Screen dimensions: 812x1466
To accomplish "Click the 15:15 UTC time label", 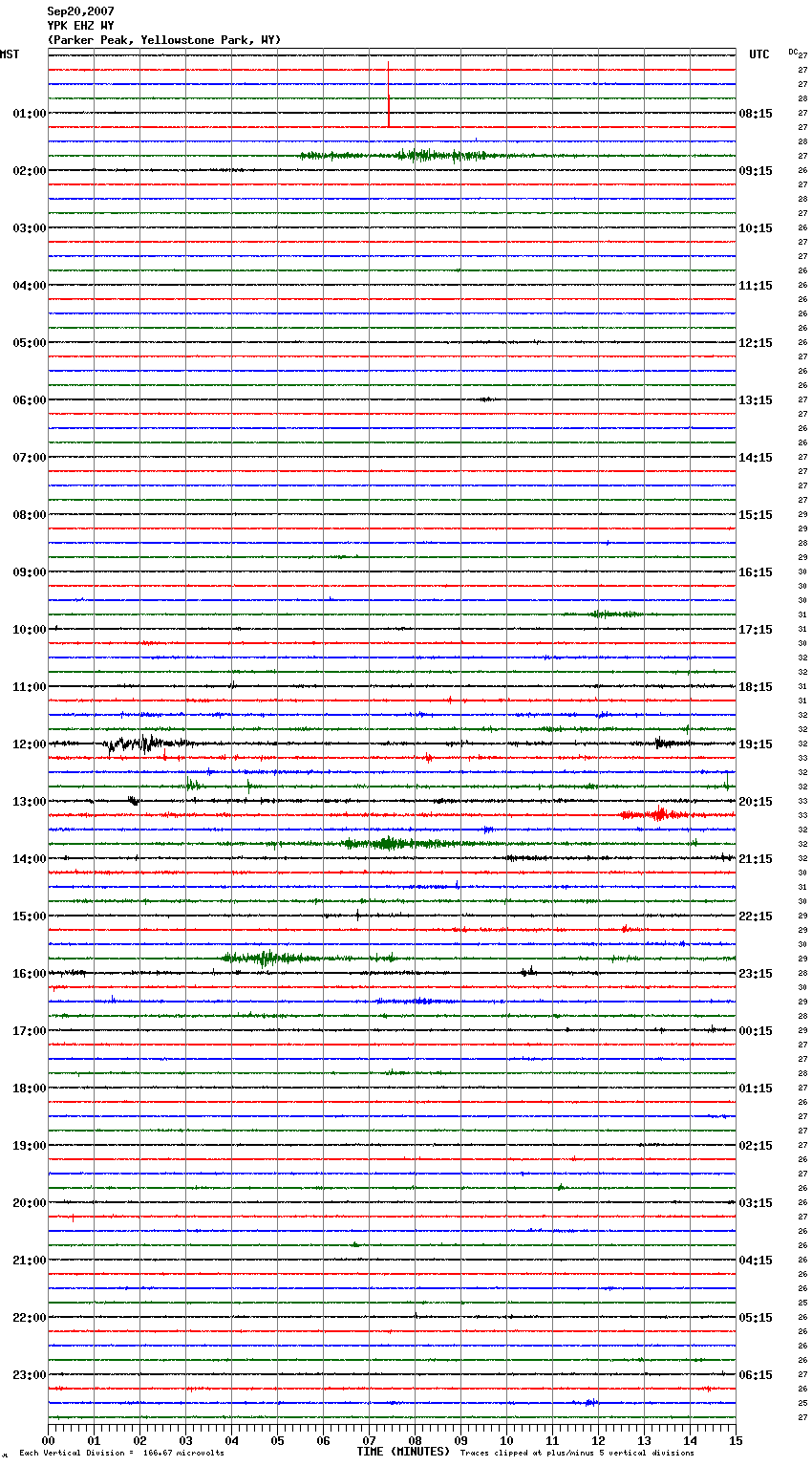I will (x=756, y=515).
